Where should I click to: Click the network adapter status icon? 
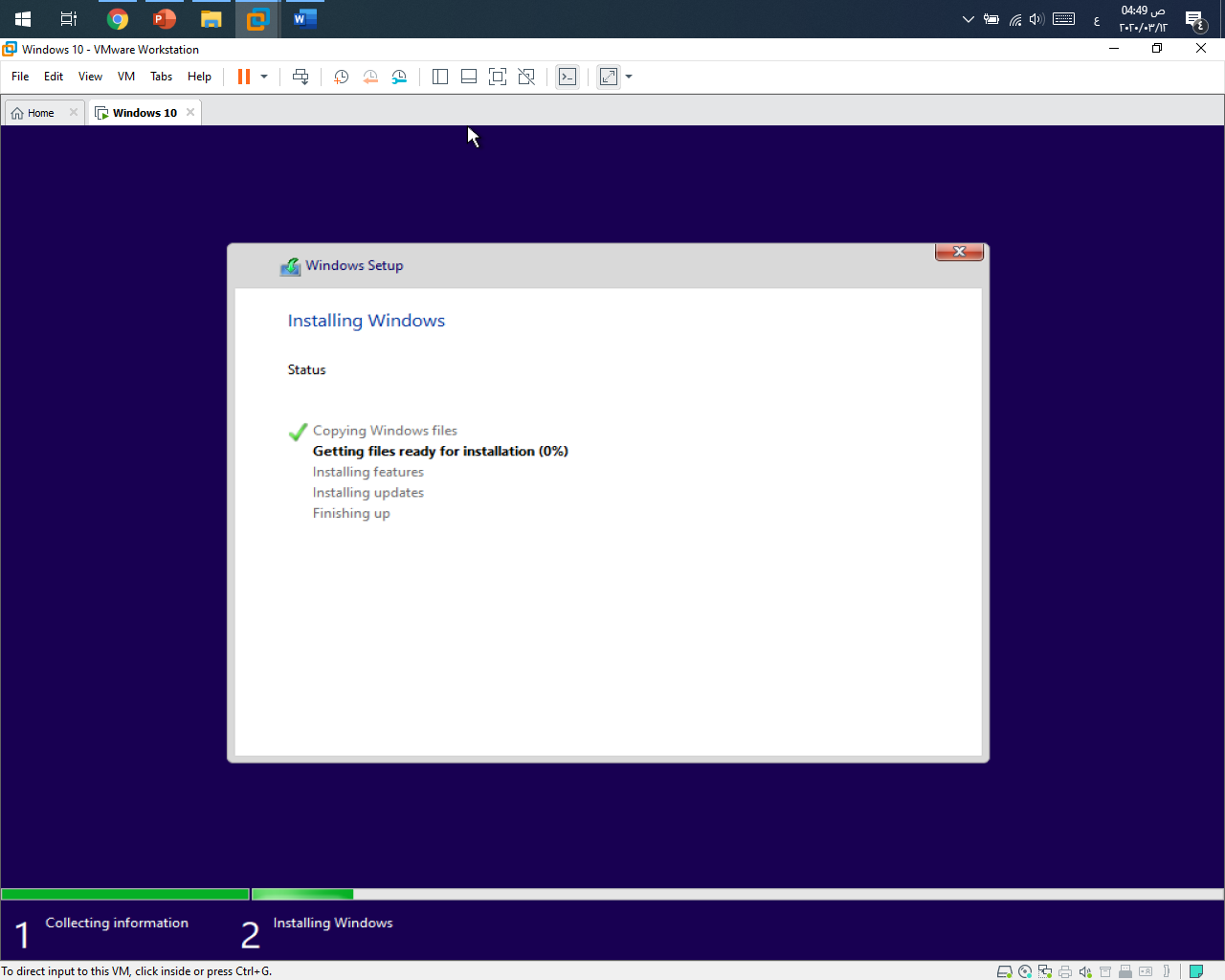[1045, 971]
